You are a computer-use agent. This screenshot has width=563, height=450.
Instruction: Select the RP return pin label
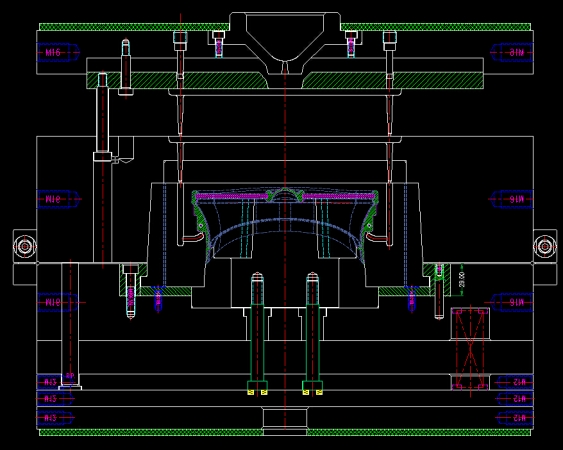pos(70,376)
